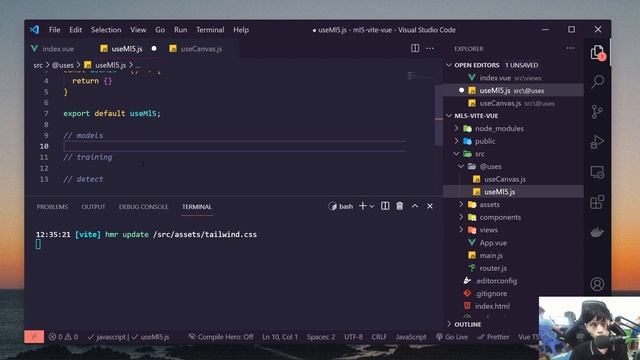Open the Extensions view
This screenshot has width=640, height=360.
coord(597,202)
